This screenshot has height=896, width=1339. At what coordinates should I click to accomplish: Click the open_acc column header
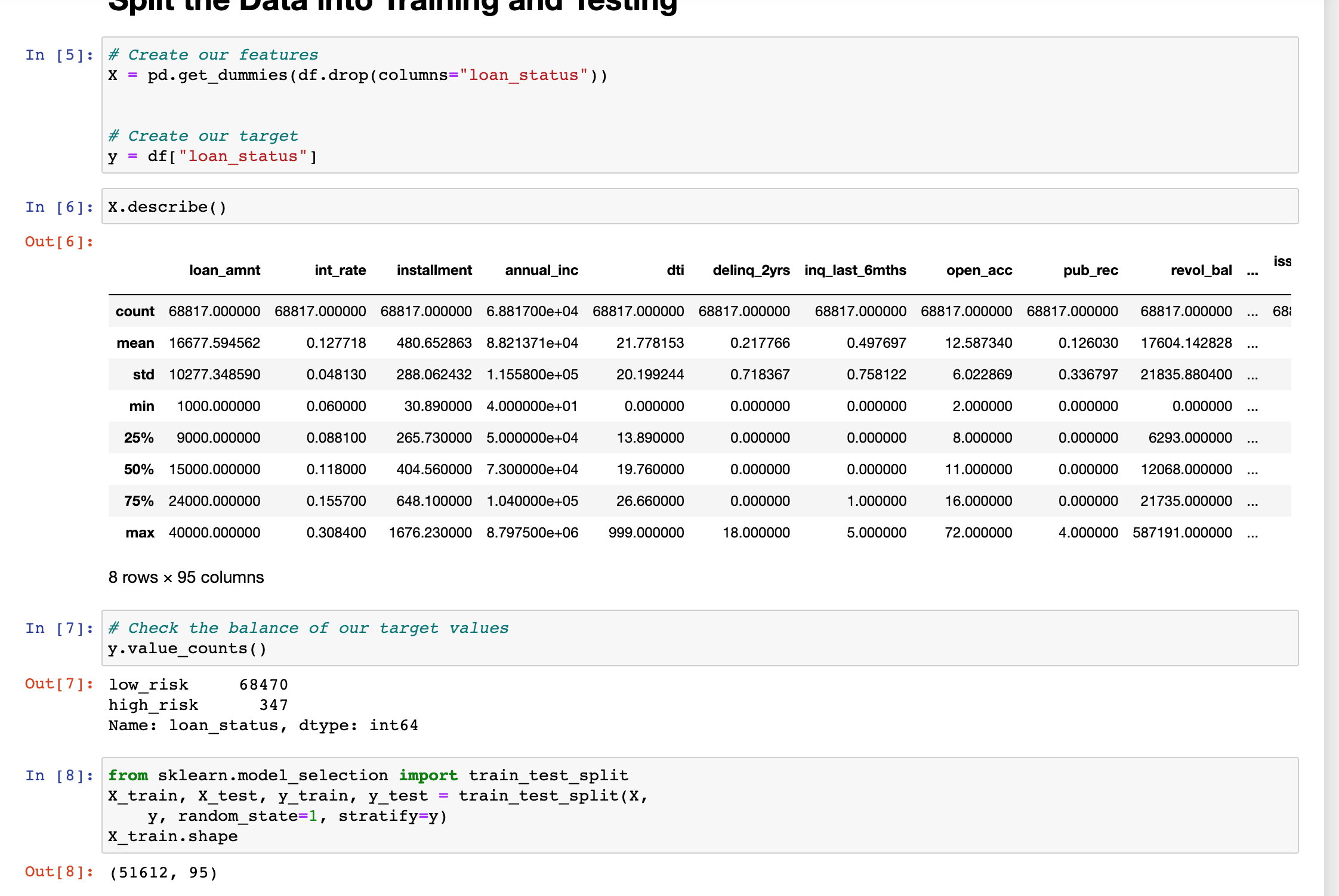tap(979, 270)
